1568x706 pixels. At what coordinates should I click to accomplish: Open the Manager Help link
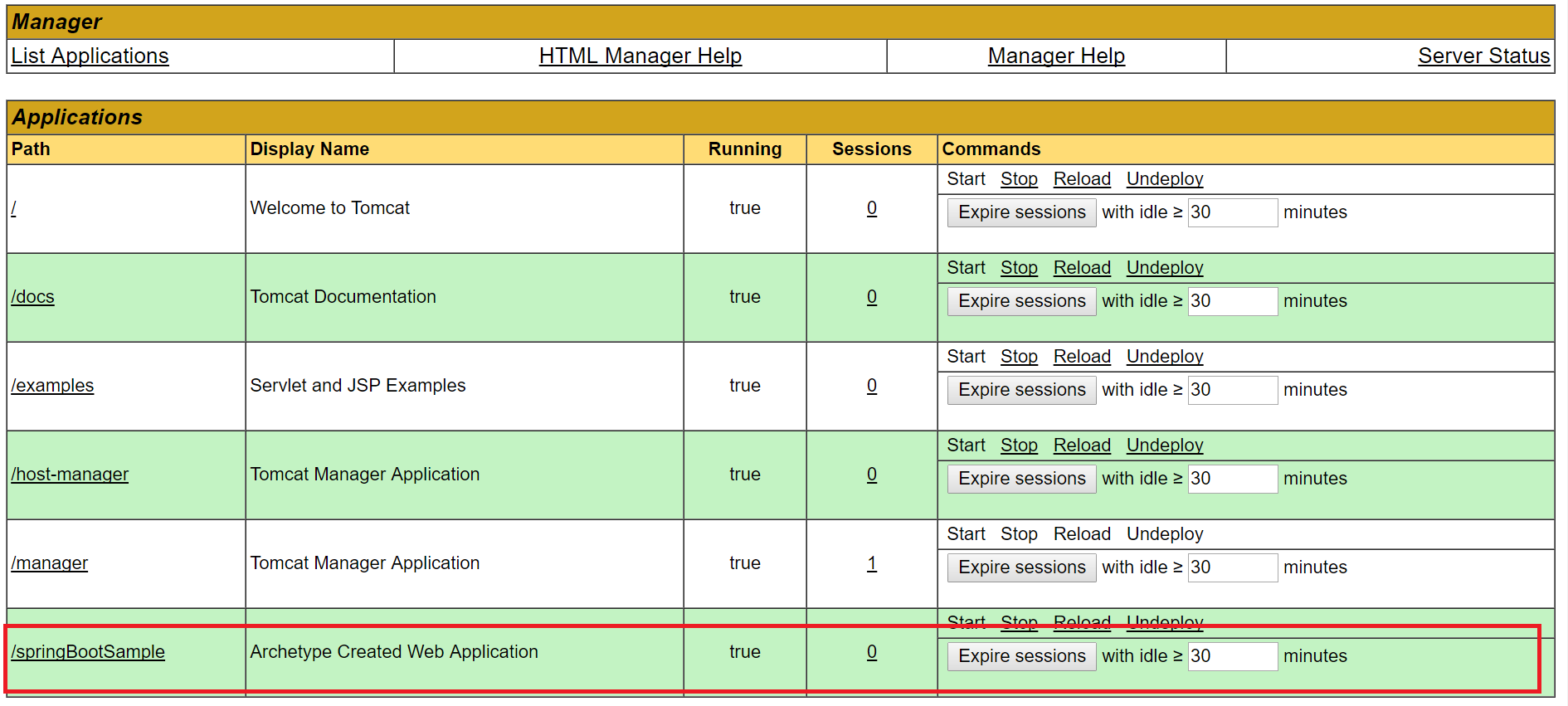(1056, 56)
